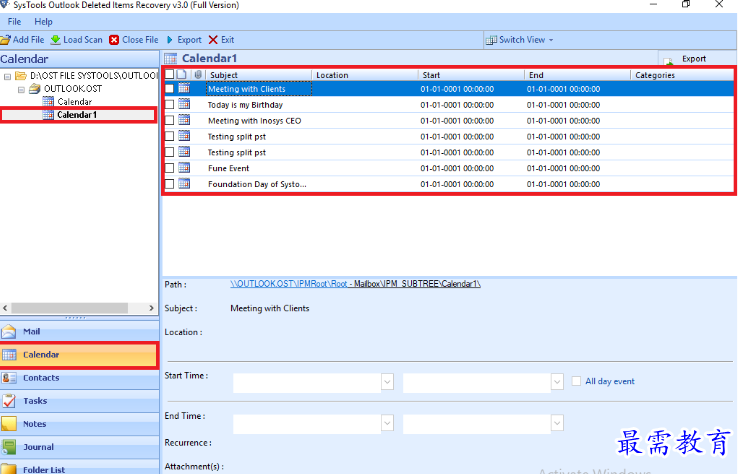Enable the All day event checkbox
739x474 pixels.
pos(576,381)
